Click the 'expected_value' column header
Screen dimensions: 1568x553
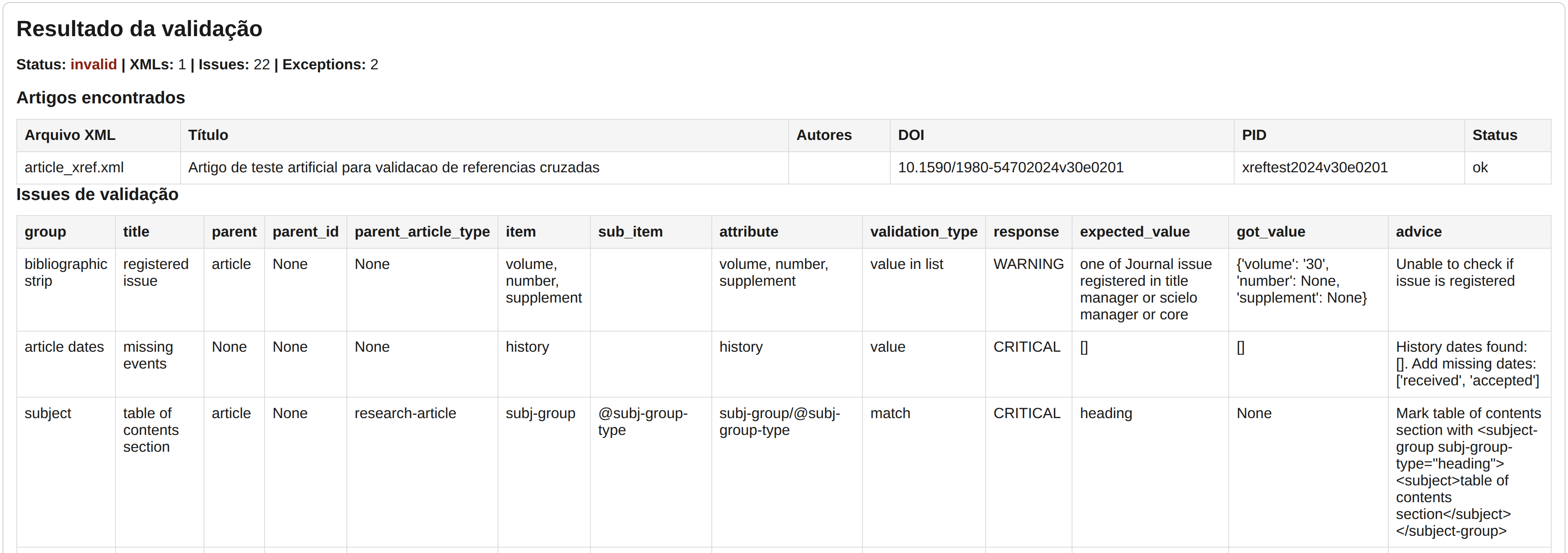1150,232
